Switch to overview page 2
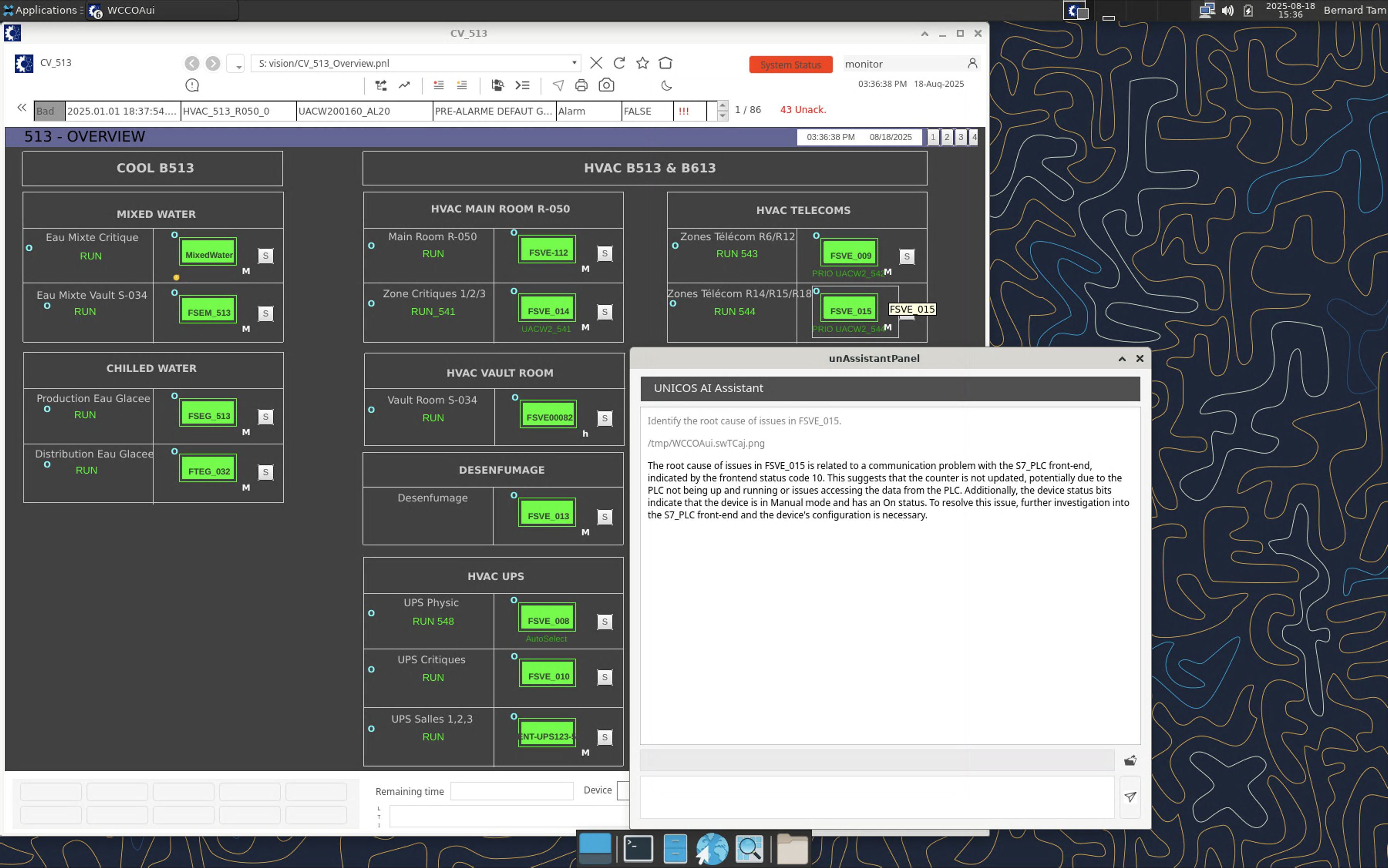The width and height of the screenshot is (1388, 868). [x=947, y=137]
